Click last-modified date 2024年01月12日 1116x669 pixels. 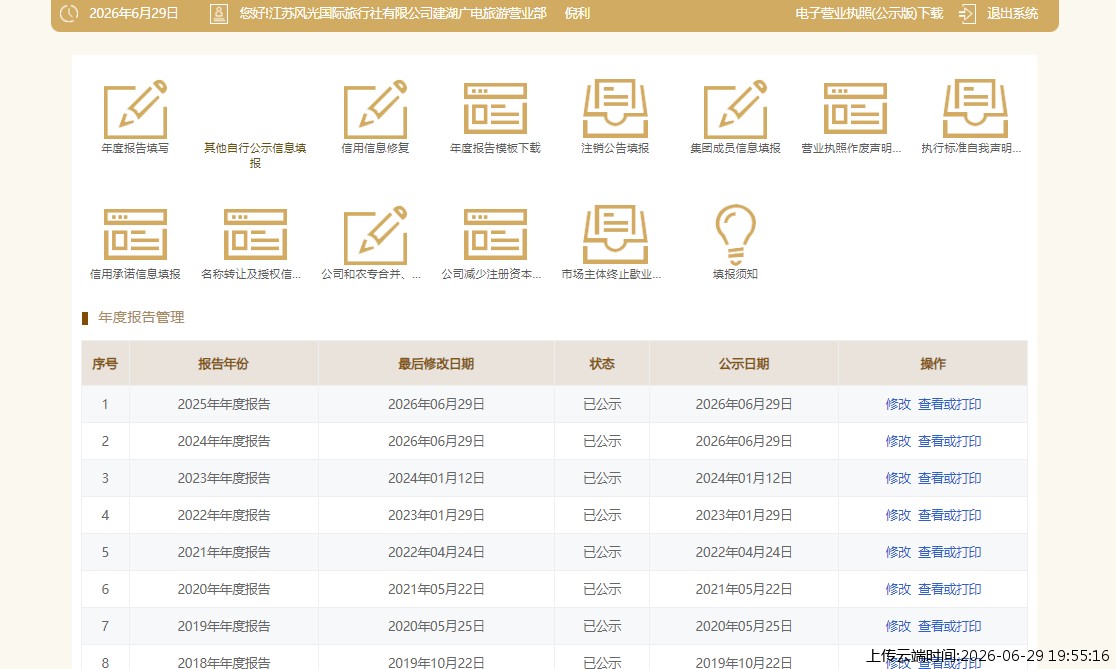(x=436, y=478)
